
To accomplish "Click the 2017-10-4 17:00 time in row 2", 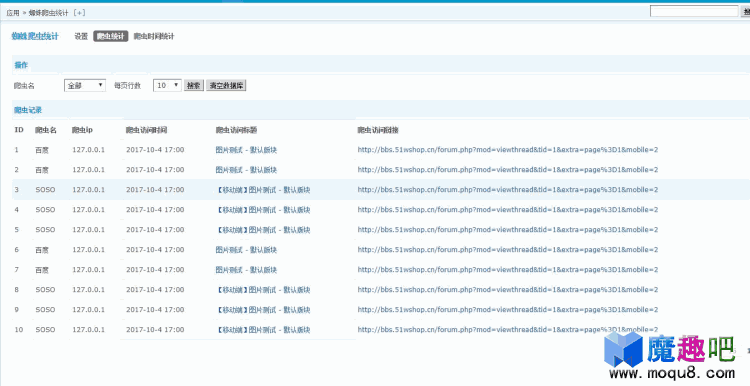I will point(155,170).
